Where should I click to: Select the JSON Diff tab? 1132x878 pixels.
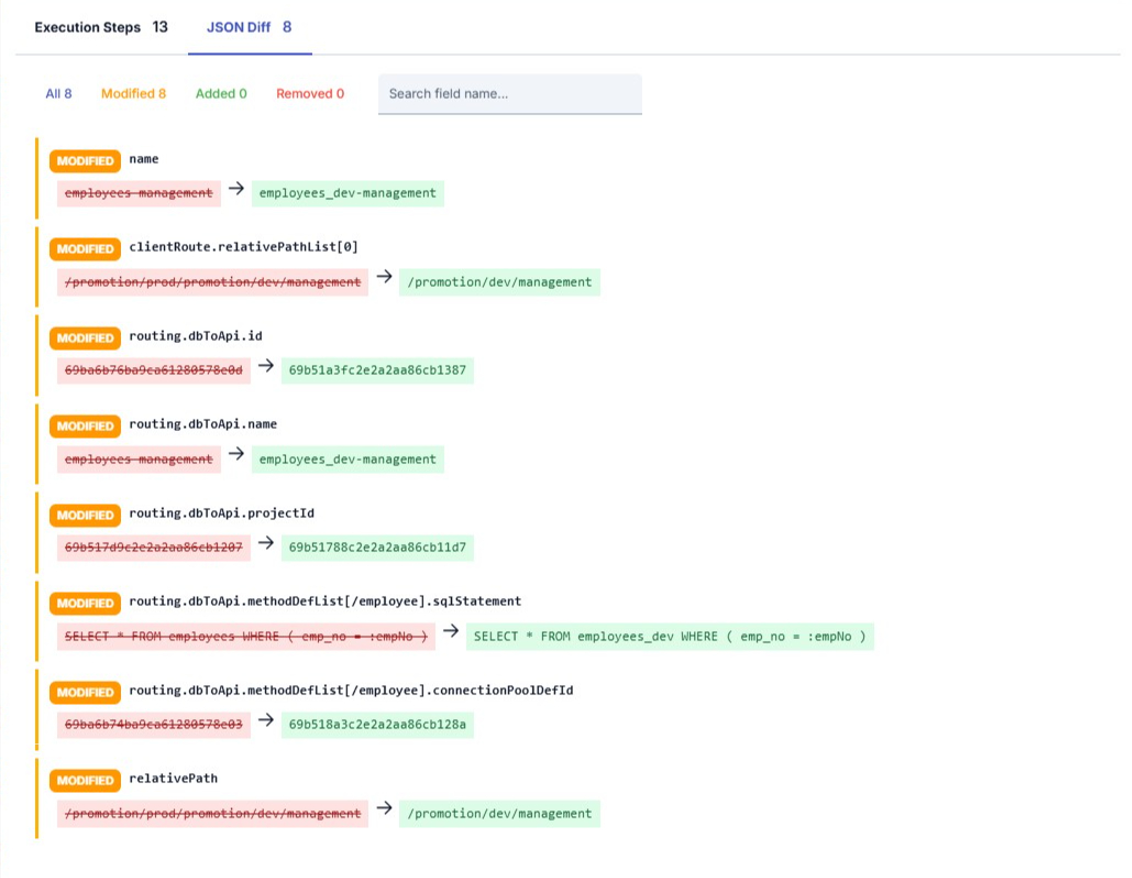(249, 27)
